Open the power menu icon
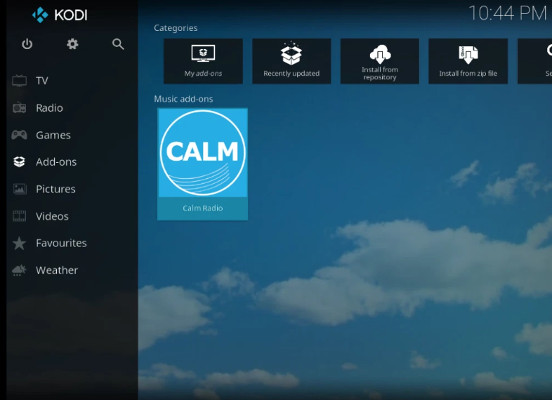 click(x=27, y=44)
